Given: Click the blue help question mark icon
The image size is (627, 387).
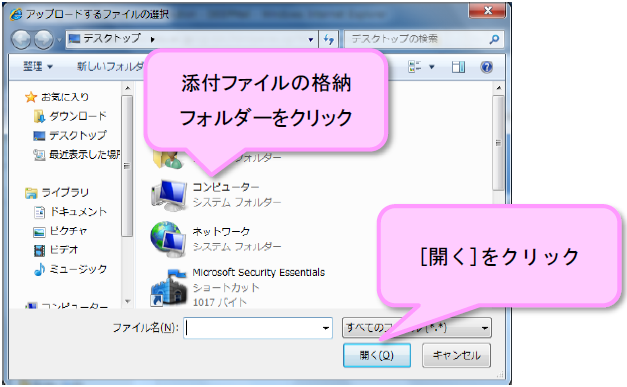Looking at the screenshot, I should click(x=486, y=67).
